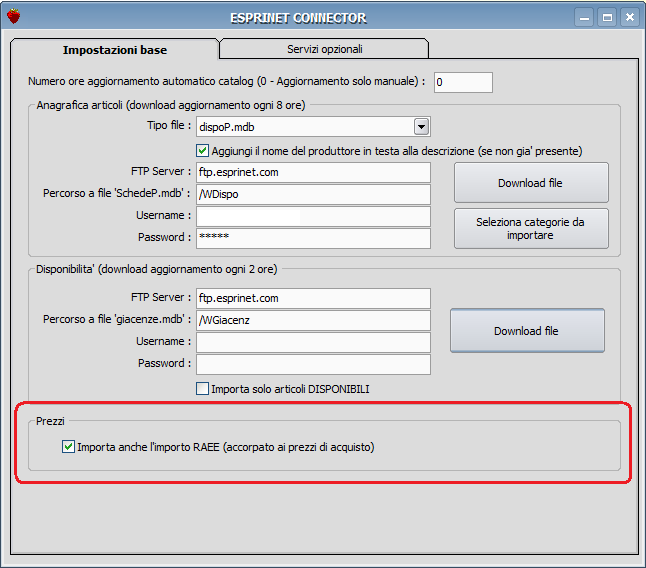Toggle Importa anche l'importo RAEE checkbox
The image size is (646, 568).
(x=68, y=446)
